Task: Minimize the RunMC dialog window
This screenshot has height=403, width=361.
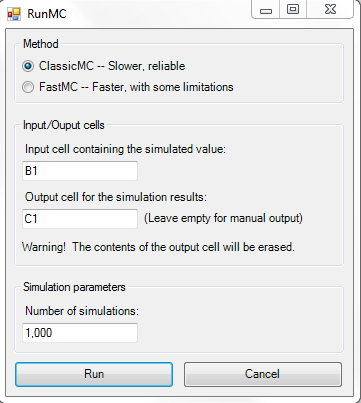Action: [266, 10]
